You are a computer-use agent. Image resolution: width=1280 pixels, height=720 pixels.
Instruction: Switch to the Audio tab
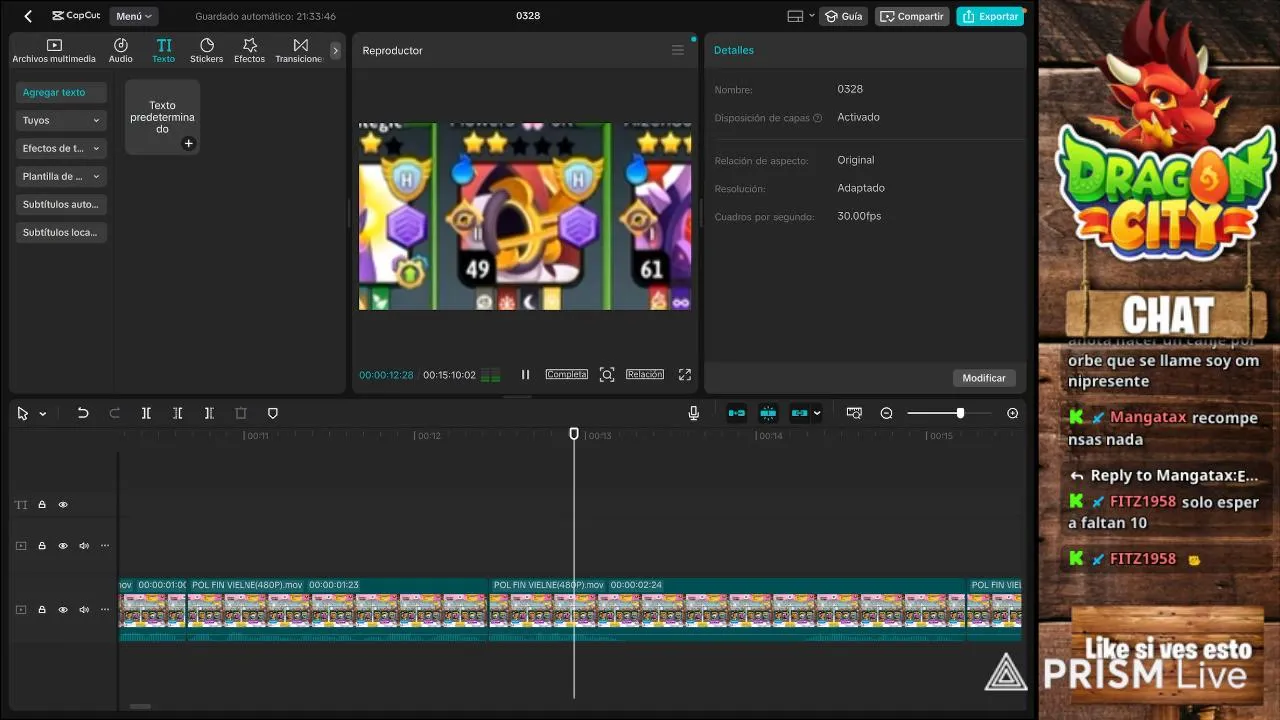(121, 51)
